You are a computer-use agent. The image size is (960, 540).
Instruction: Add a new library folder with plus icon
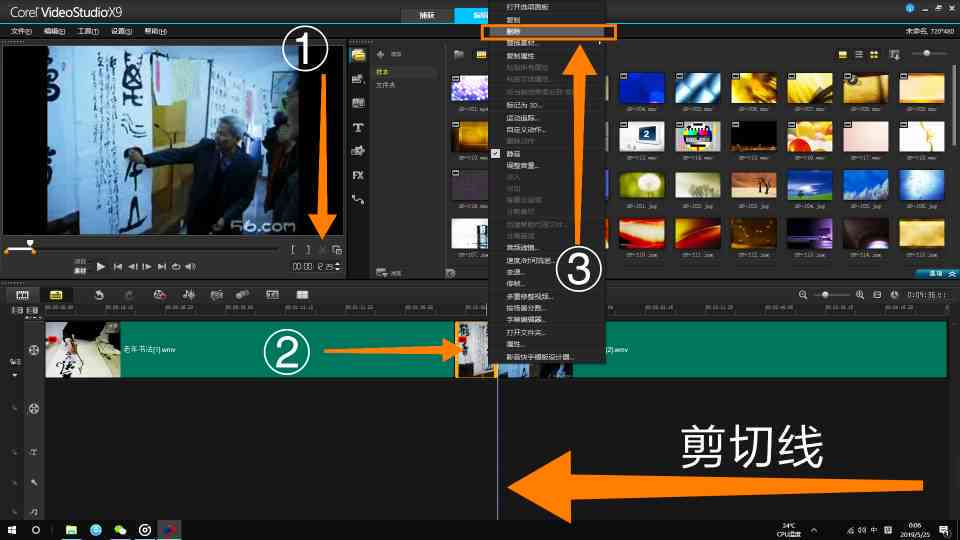[x=380, y=54]
